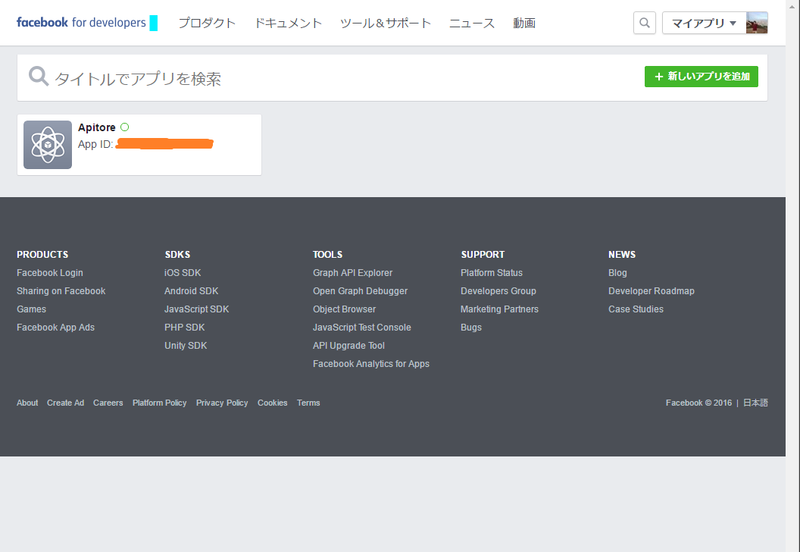Click the search magnifier icon in header
Screen dimensions: 800x552
click(x=644, y=23)
